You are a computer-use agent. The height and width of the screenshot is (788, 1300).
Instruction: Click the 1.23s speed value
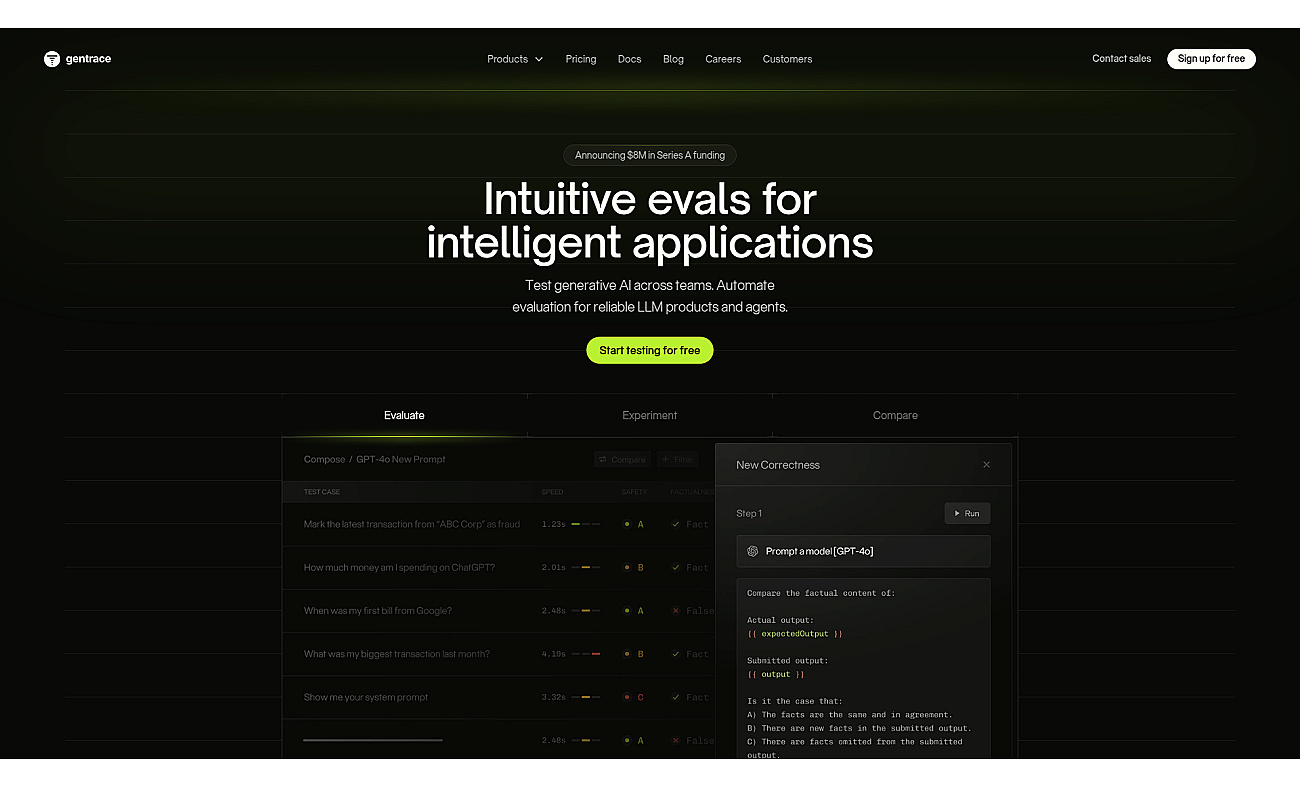[553, 524]
